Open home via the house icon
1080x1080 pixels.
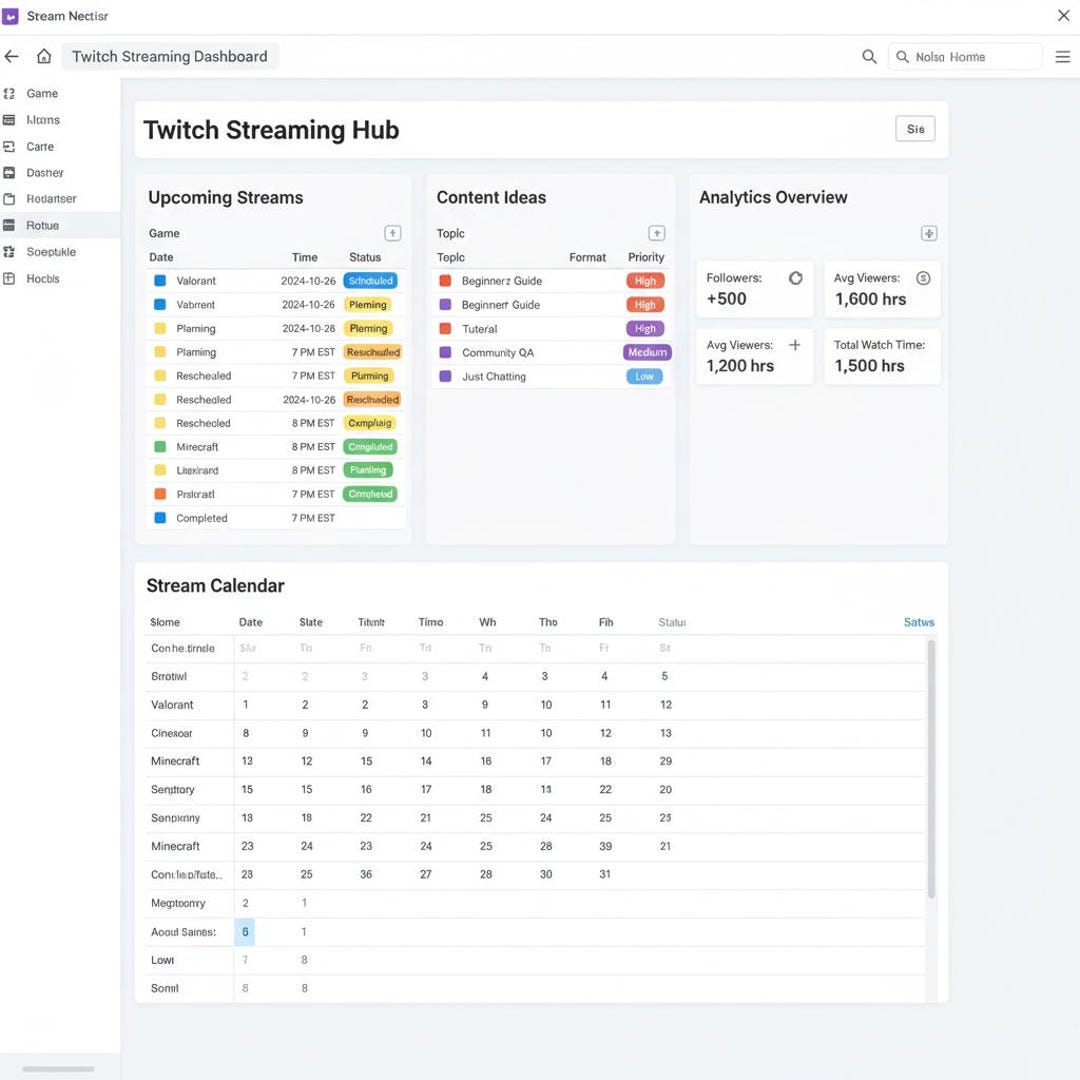(x=44, y=56)
